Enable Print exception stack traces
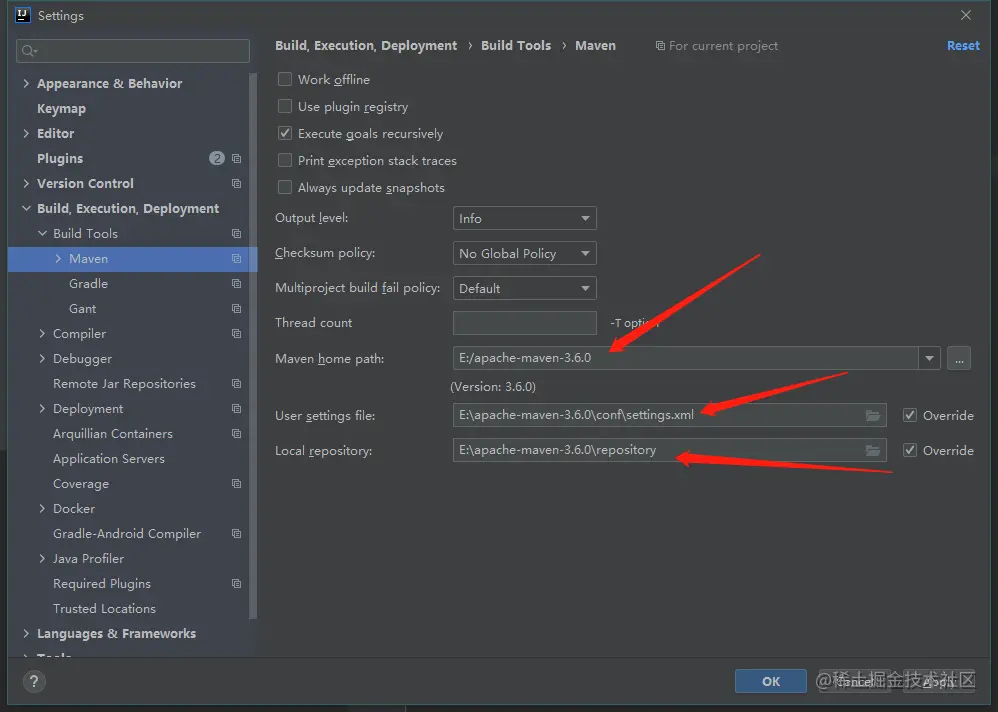Viewport: 998px width, 712px height. (x=285, y=160)
